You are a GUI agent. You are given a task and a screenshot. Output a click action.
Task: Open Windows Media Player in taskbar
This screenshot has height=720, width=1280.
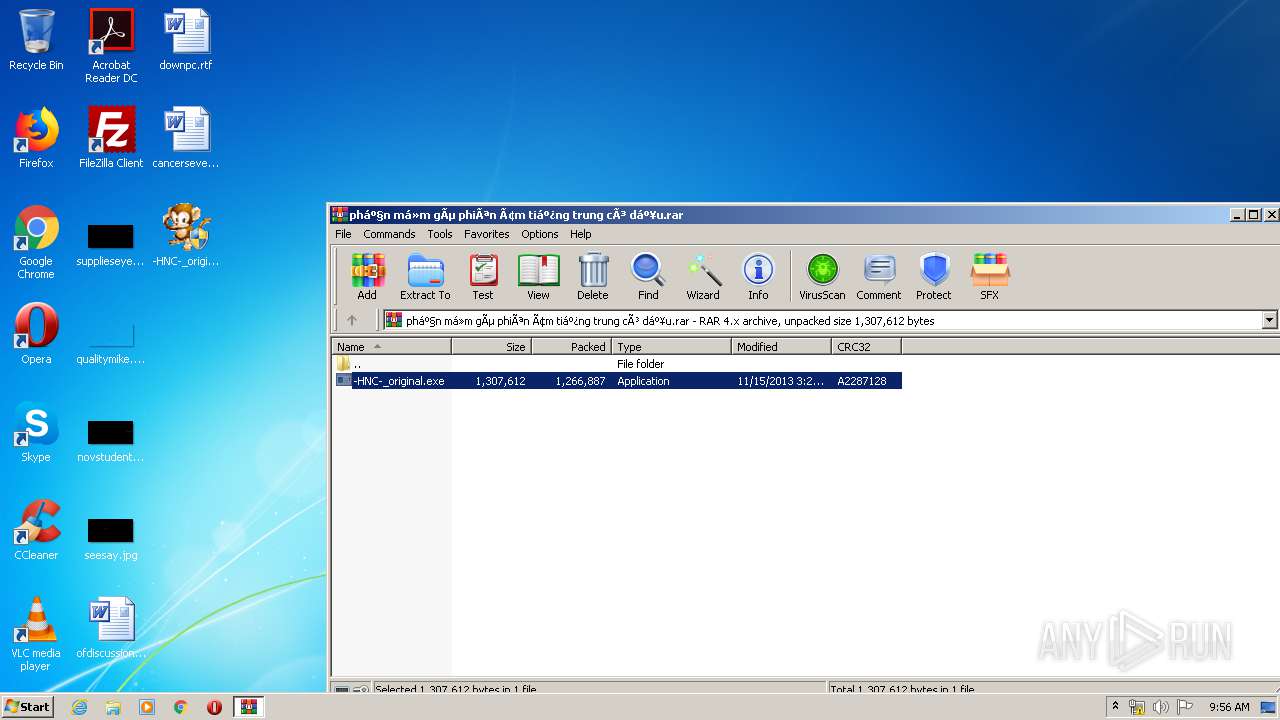tap(147, 707)
